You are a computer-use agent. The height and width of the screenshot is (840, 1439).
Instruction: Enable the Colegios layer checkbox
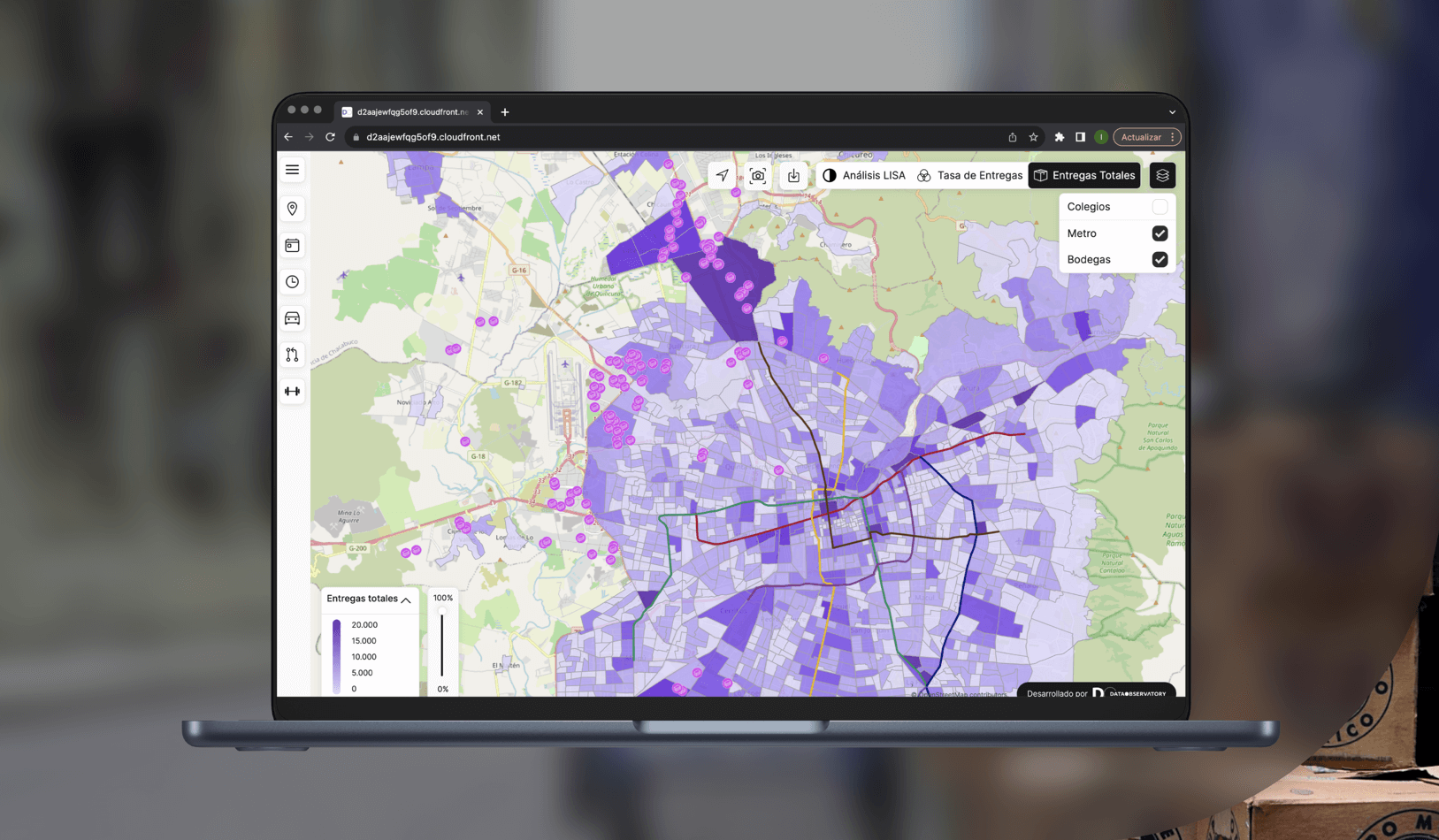pyautogui.click(x=1160, y=207)
